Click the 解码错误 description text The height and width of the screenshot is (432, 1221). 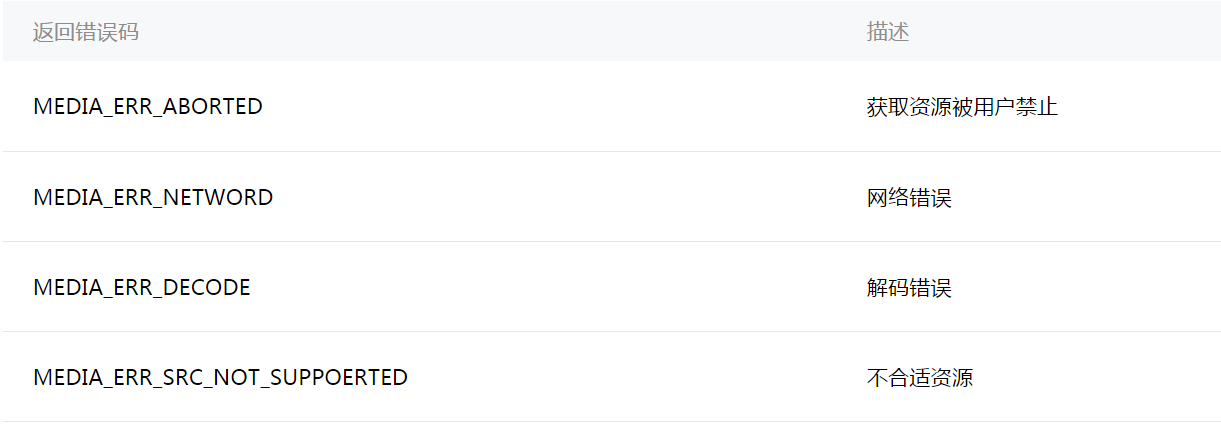908,288
